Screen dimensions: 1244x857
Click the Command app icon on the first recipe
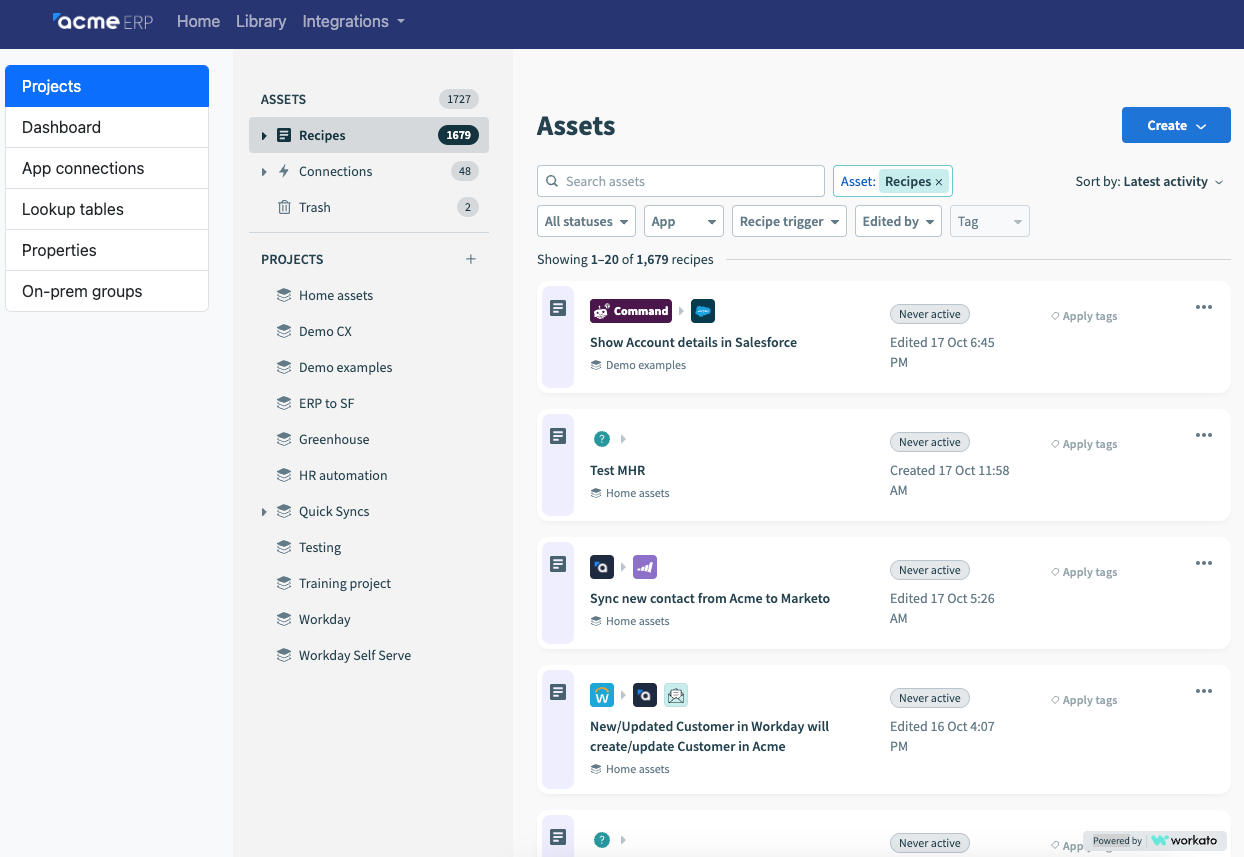(x=630, y=311)
